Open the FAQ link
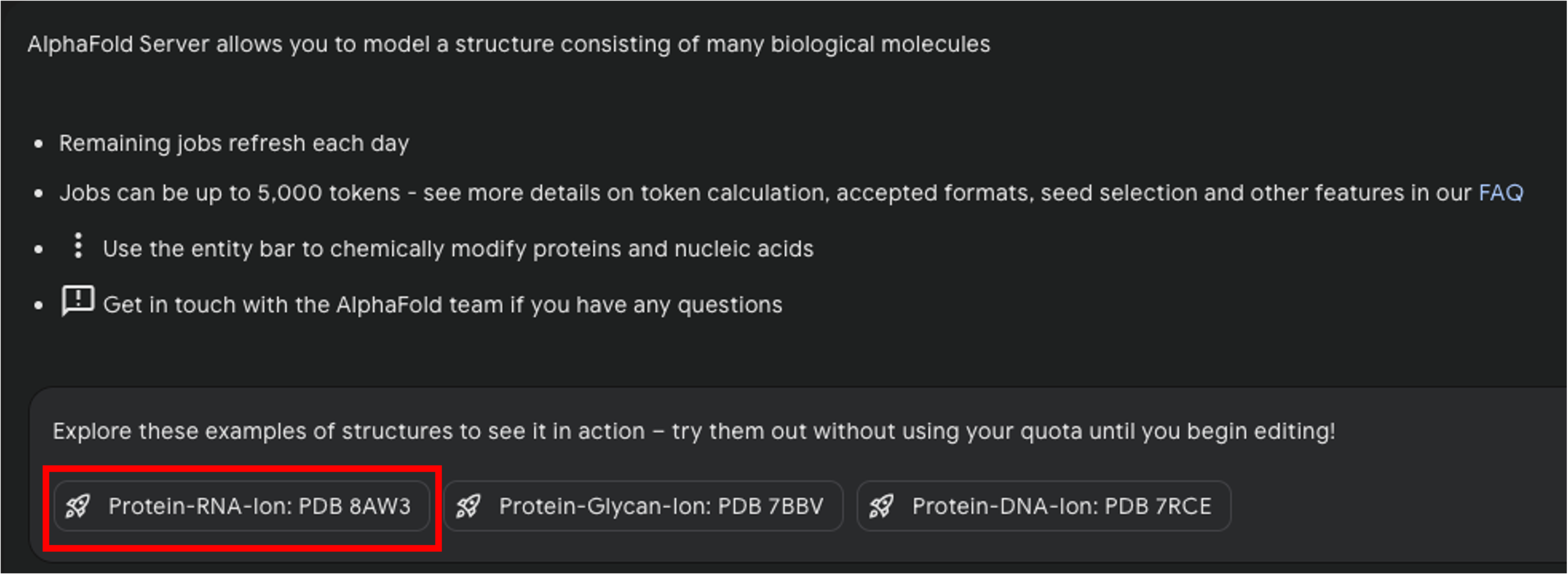The width and height of the screenshot is (1568, 575). (x=1501, y=193)
